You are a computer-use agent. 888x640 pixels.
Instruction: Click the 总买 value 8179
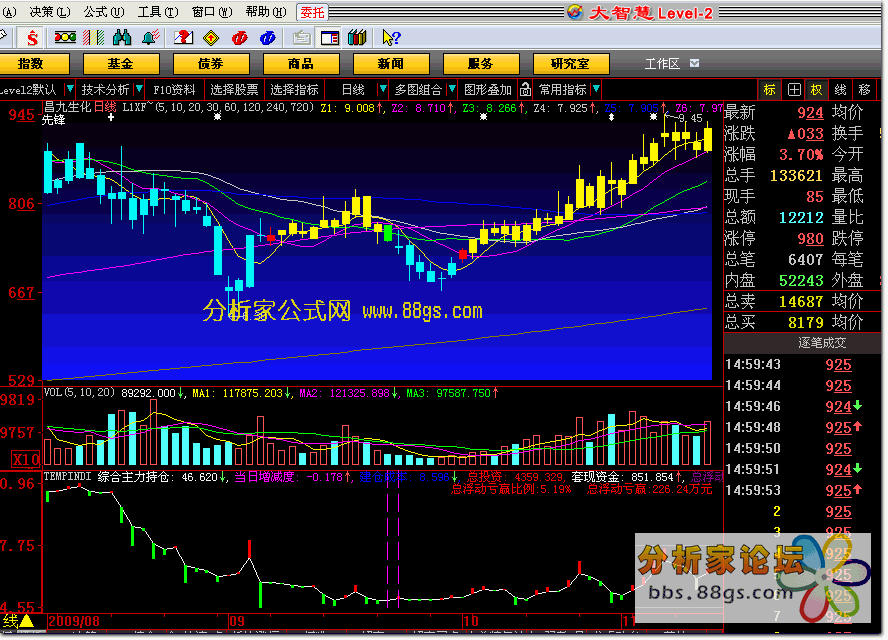(x=806, y=322)
